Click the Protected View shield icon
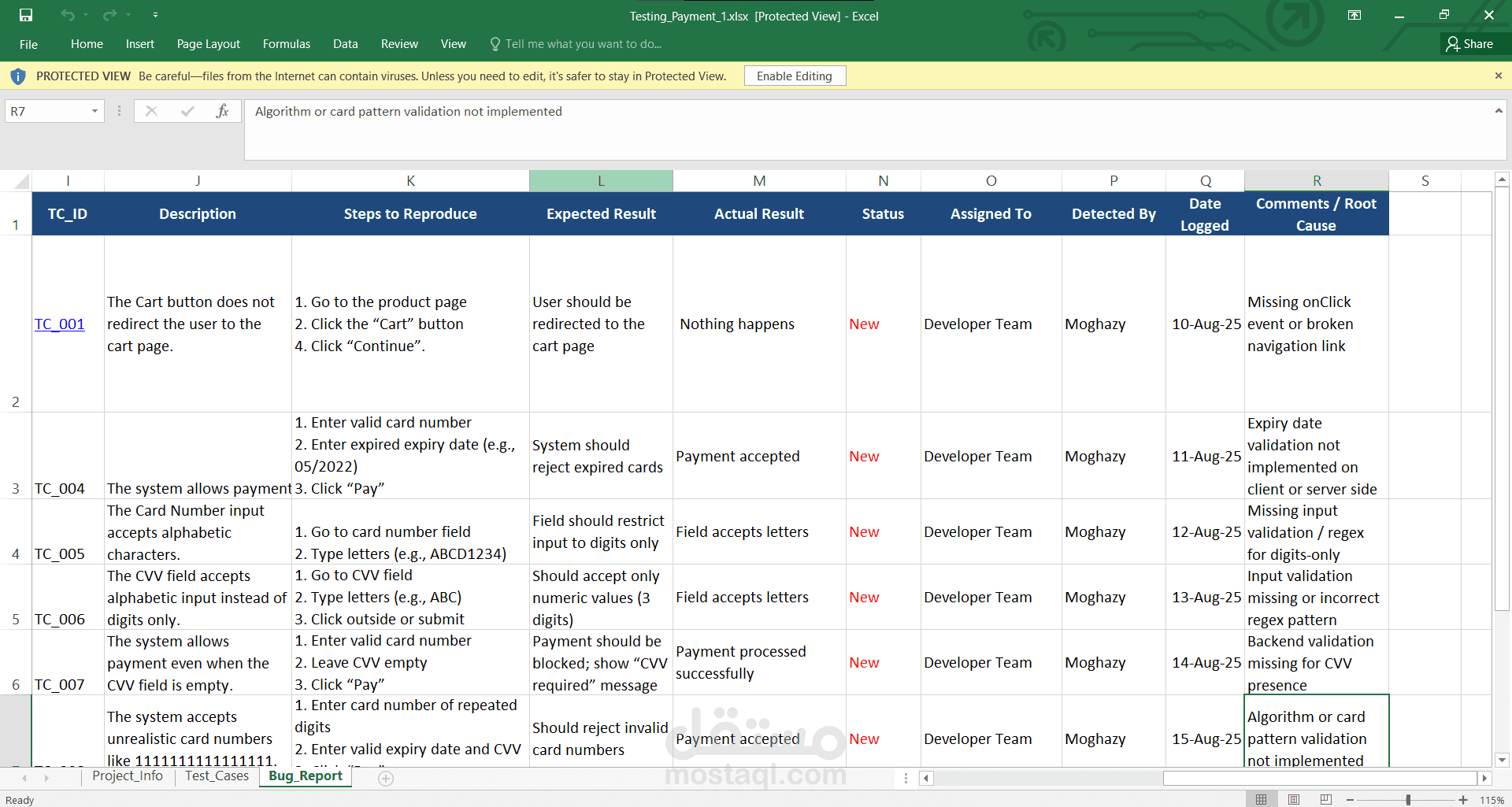1512x807 pixels. (x=18, y=76)
